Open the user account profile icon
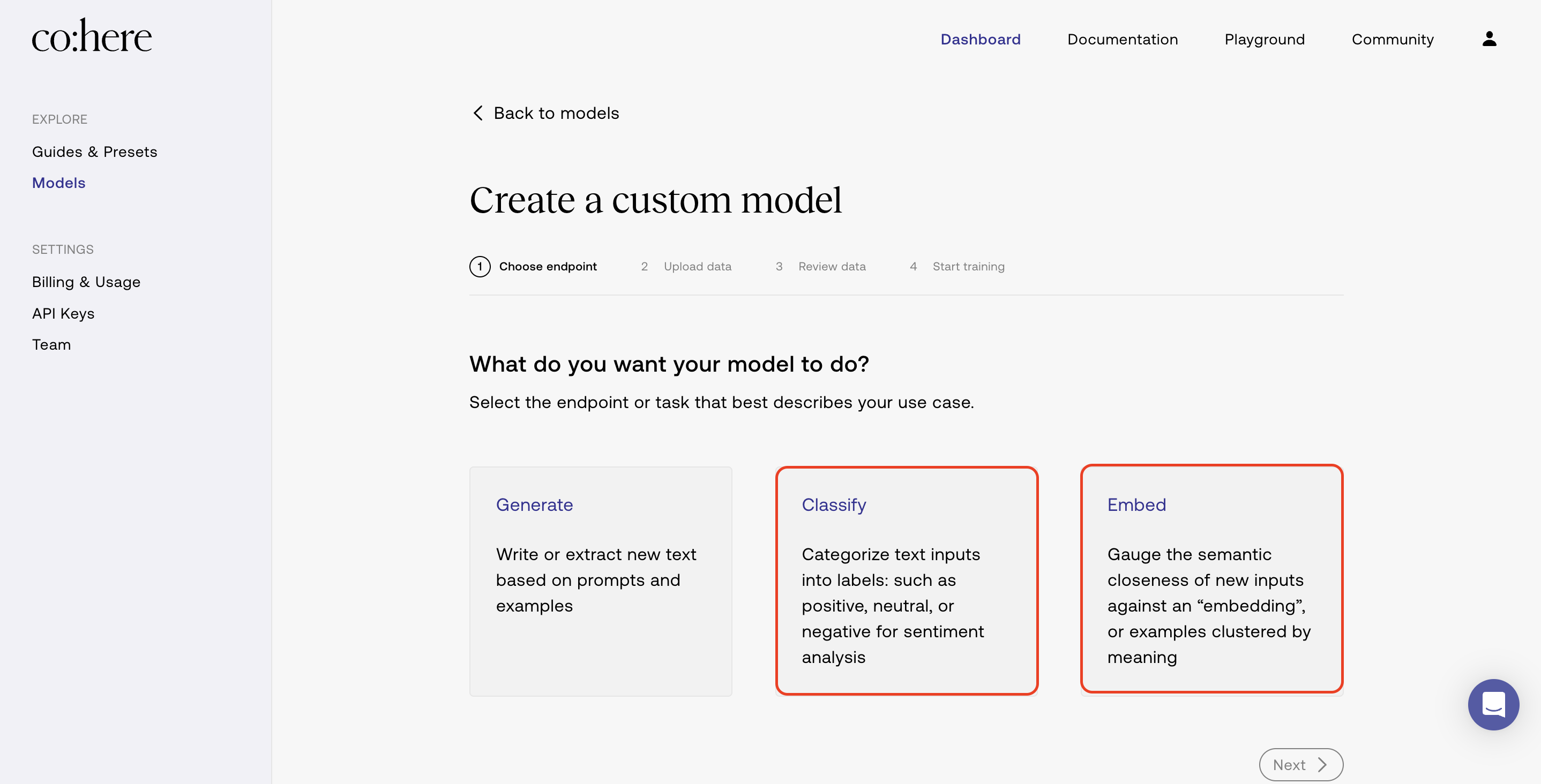Viewport: 1541px width, 784px height. [1489, 39]
